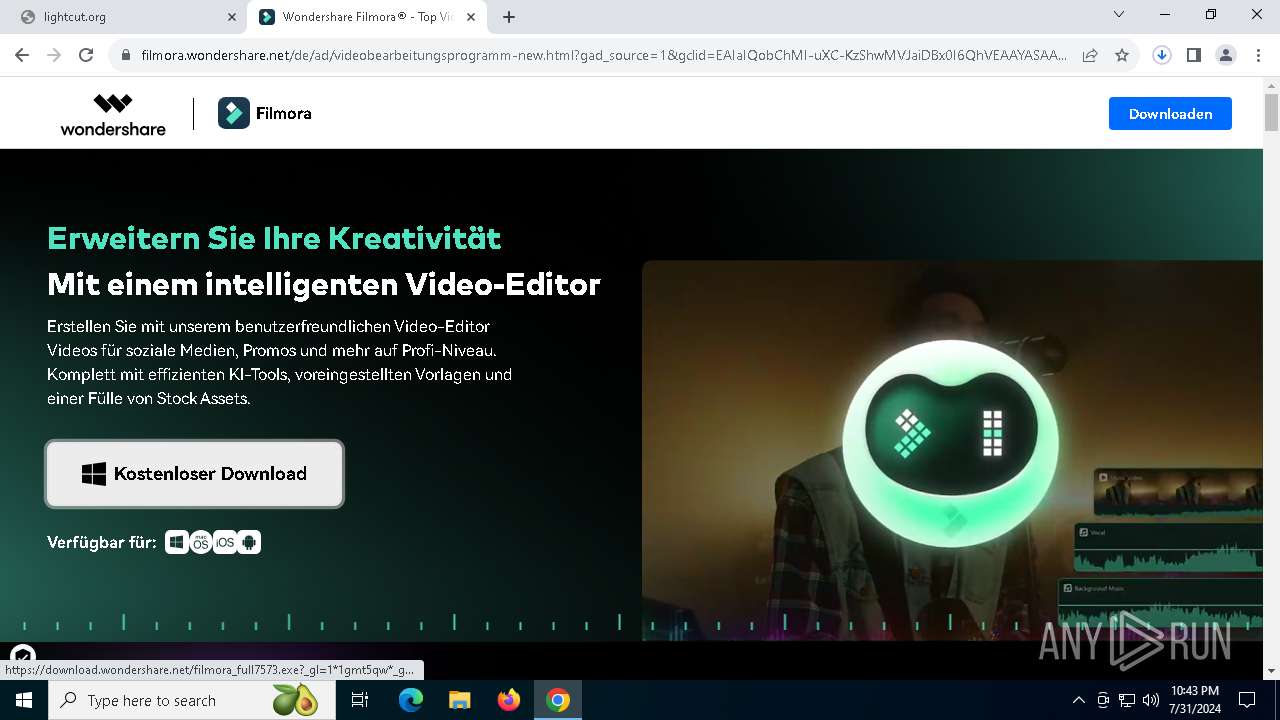Bookmark this page with the star
Screen dimensions: 1280x720
[x=1122, y=56]
